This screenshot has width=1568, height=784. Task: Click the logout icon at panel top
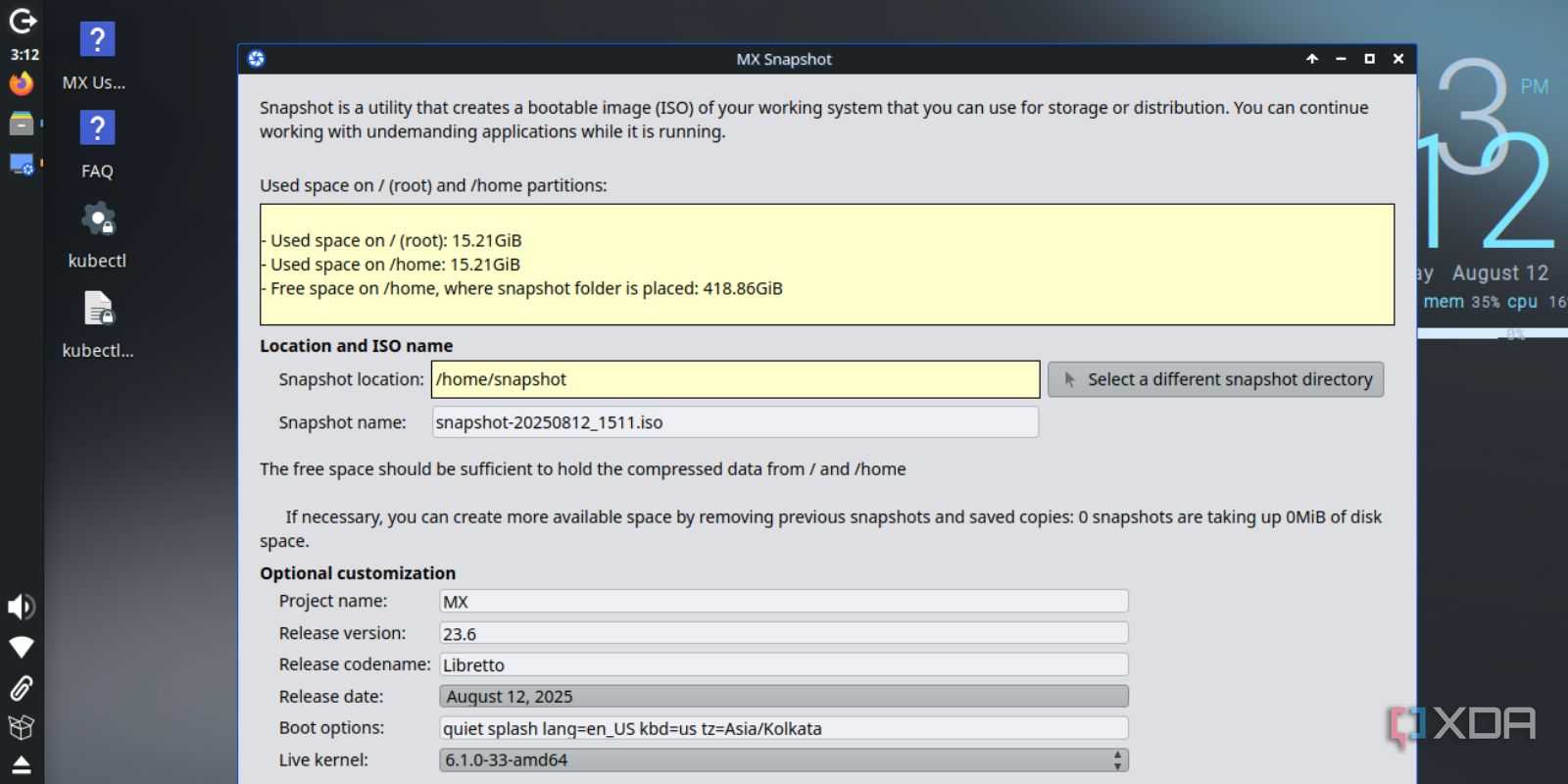(22, 21)
